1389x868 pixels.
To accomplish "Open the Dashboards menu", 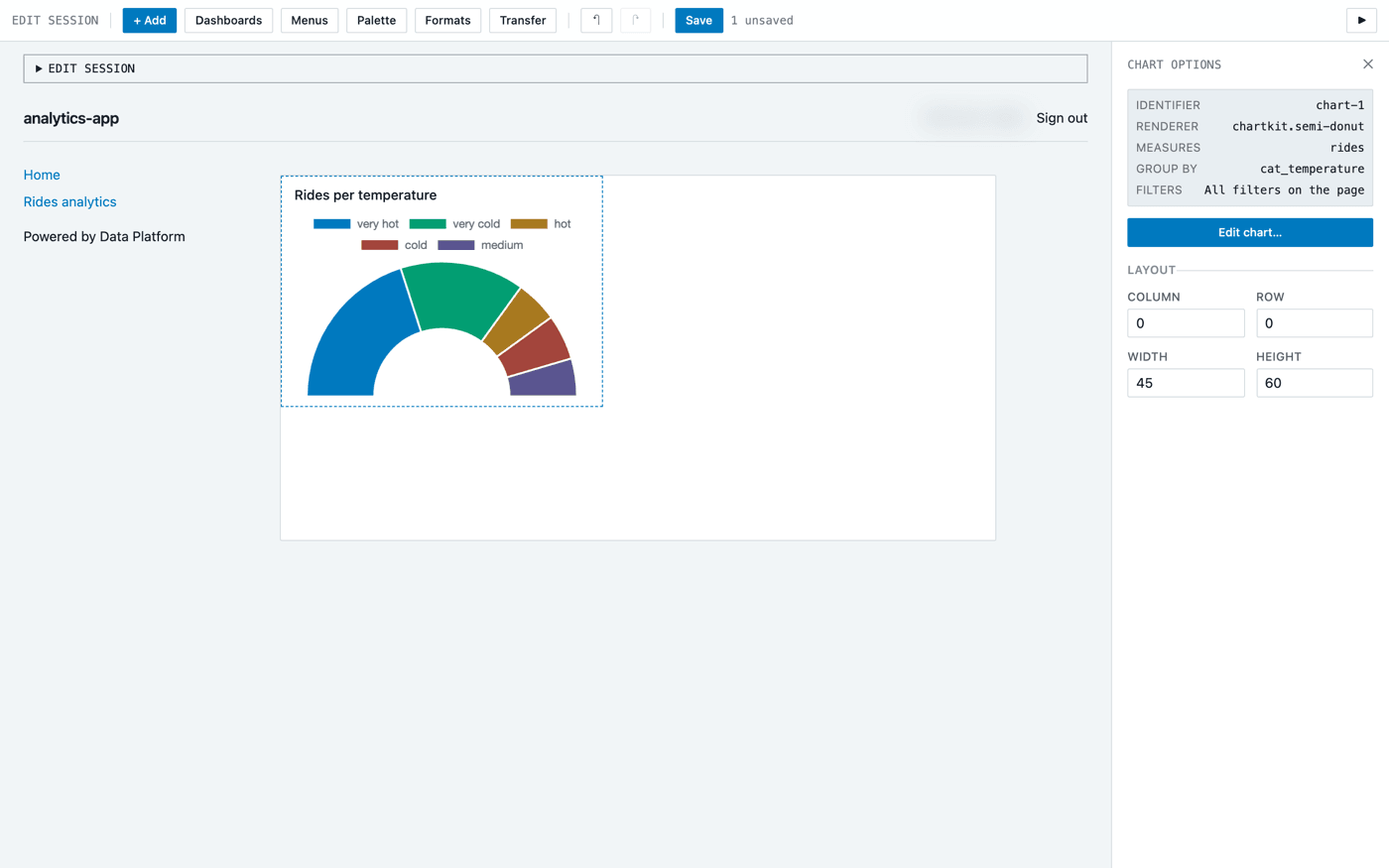I will (x=228, y=20).
